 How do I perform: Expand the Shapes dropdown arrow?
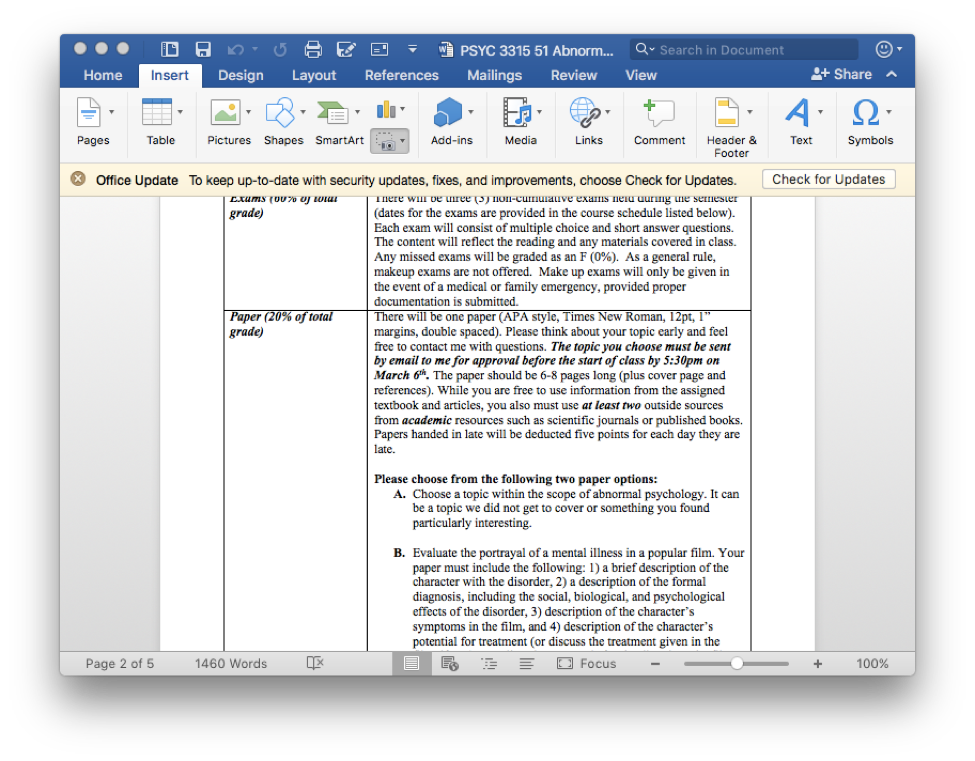coord(303,112)
